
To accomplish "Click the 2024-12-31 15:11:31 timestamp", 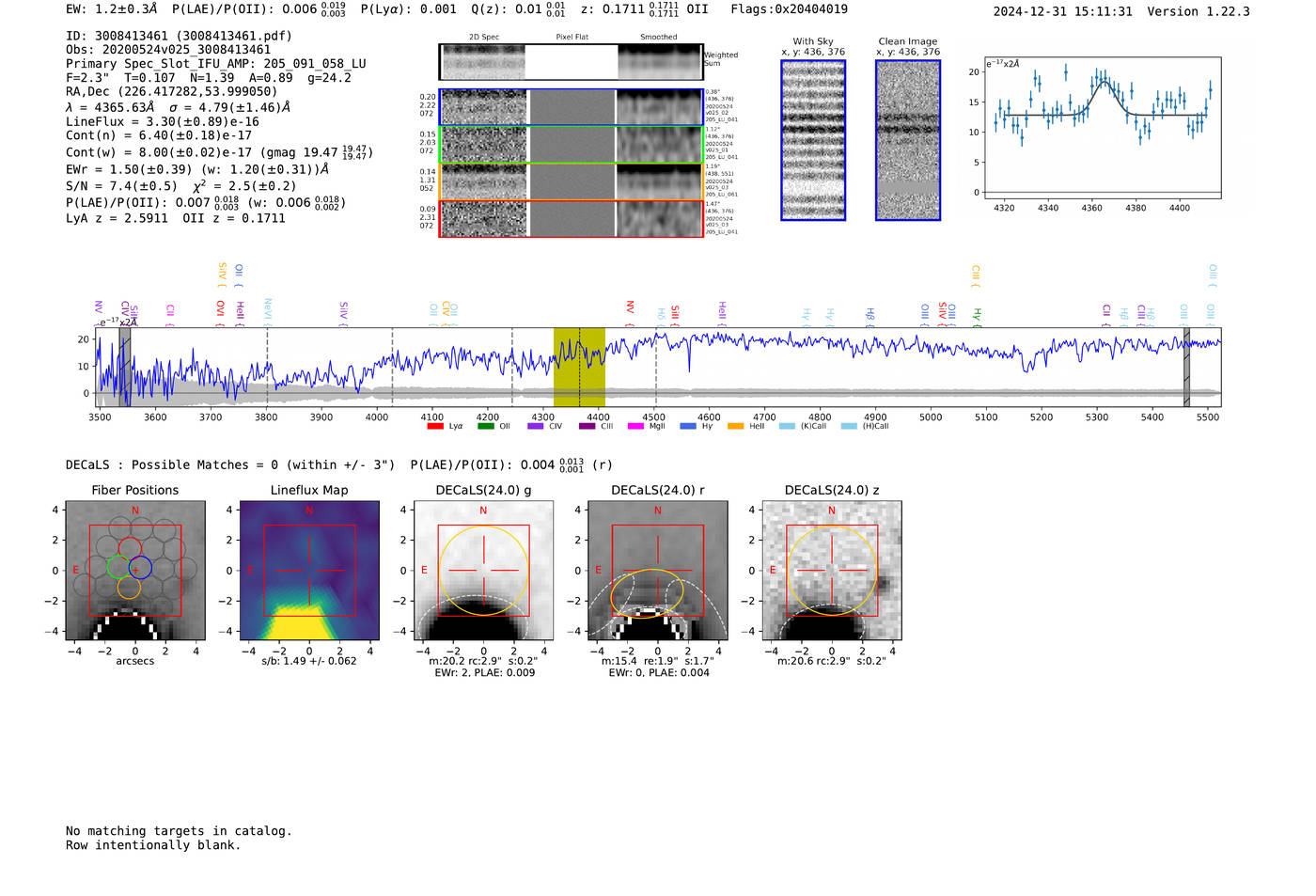I will (1063, 11).
